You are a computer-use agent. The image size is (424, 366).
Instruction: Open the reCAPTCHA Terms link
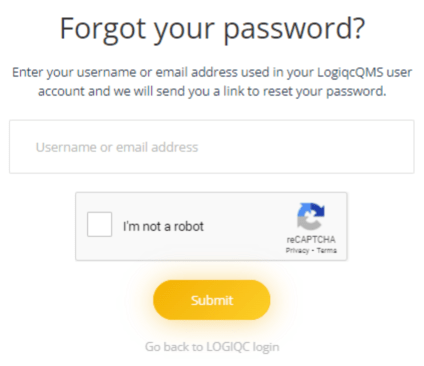click(x=327, y=250)
